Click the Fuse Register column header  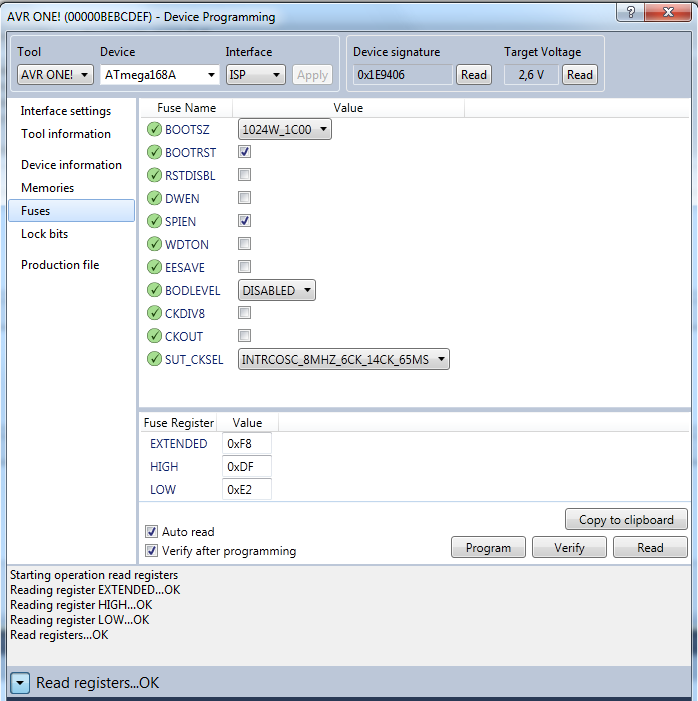[x=179, y=422]
